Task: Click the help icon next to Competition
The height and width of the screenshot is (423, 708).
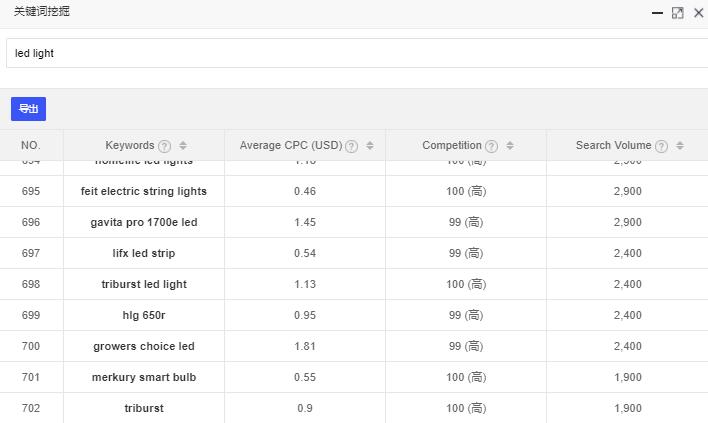Action: pos(491,146)
